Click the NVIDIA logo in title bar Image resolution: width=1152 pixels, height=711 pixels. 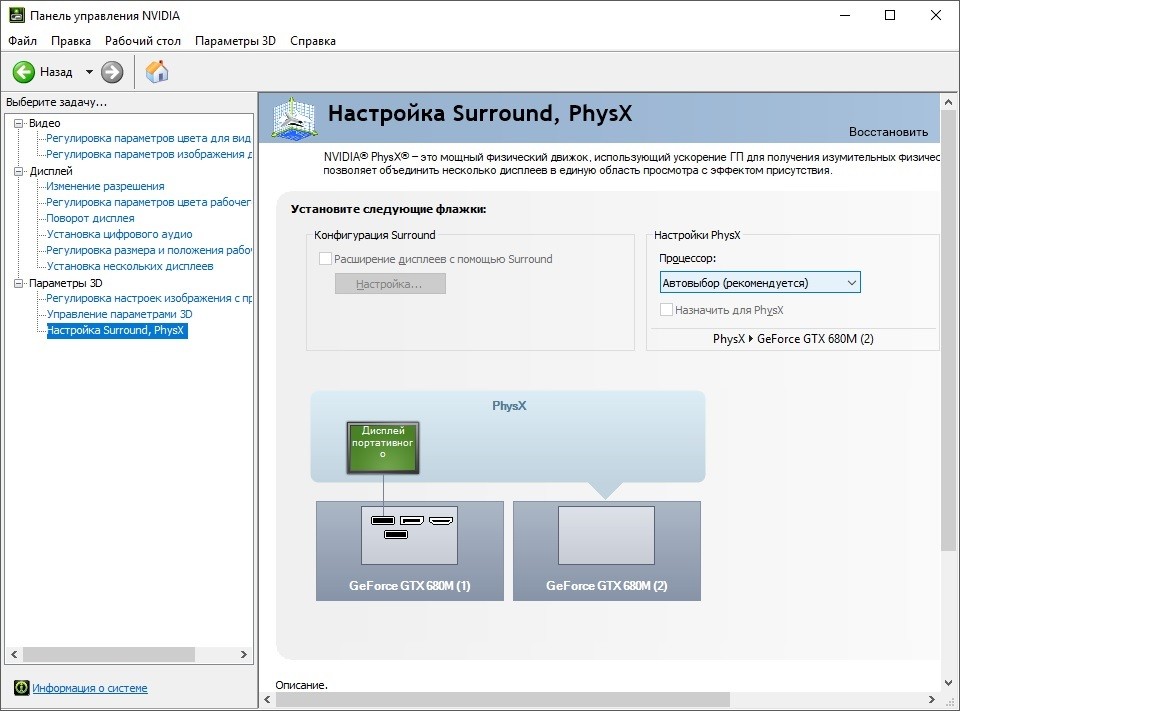16,15
